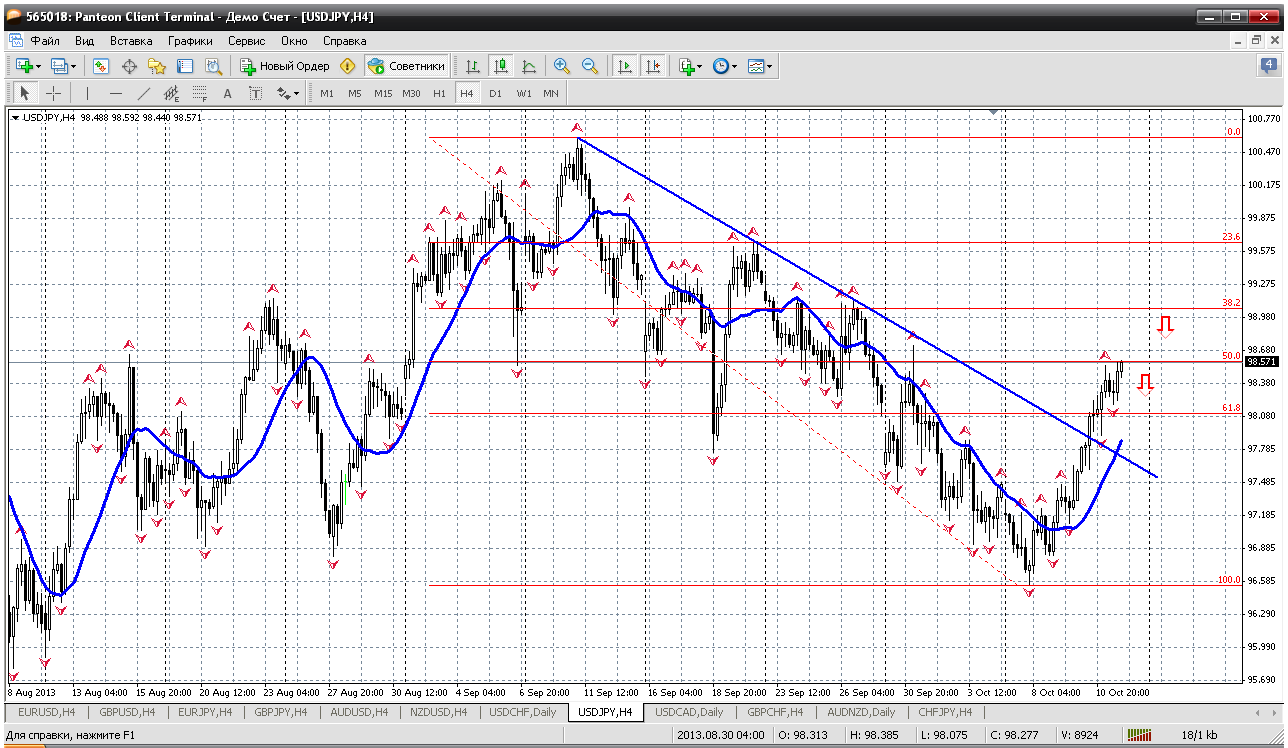Viewport: 1288px width, 748px height.
Task: Select the trendline drawing tool
Action: tap(143, 93)
